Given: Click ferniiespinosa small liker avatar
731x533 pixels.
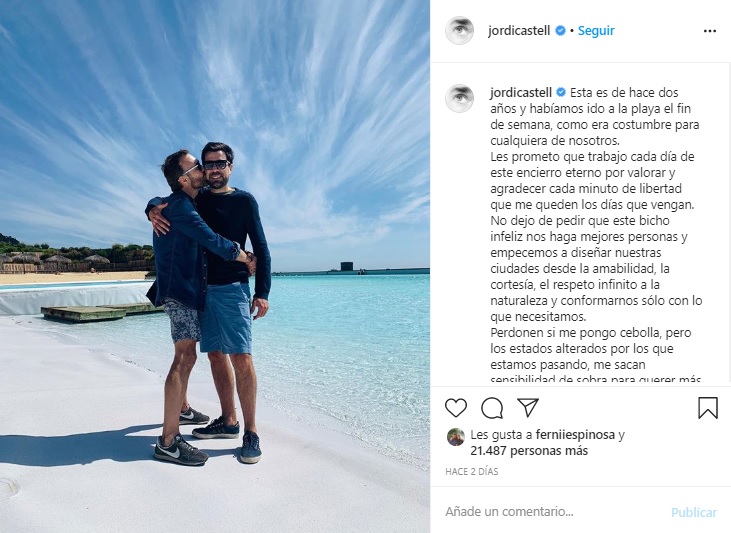Looking at the screenshot, I should (456, 437).
